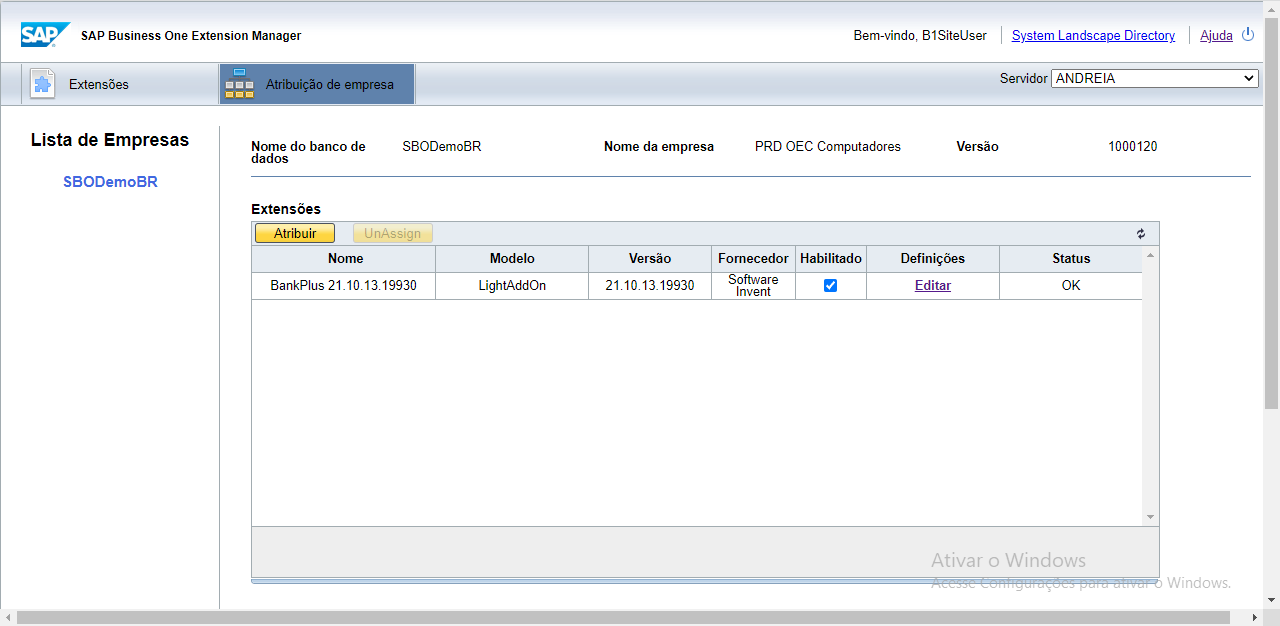This screenshot has height=626, width=1280.
Task: Click the Lista de Empresas heading
Action: 110,140
